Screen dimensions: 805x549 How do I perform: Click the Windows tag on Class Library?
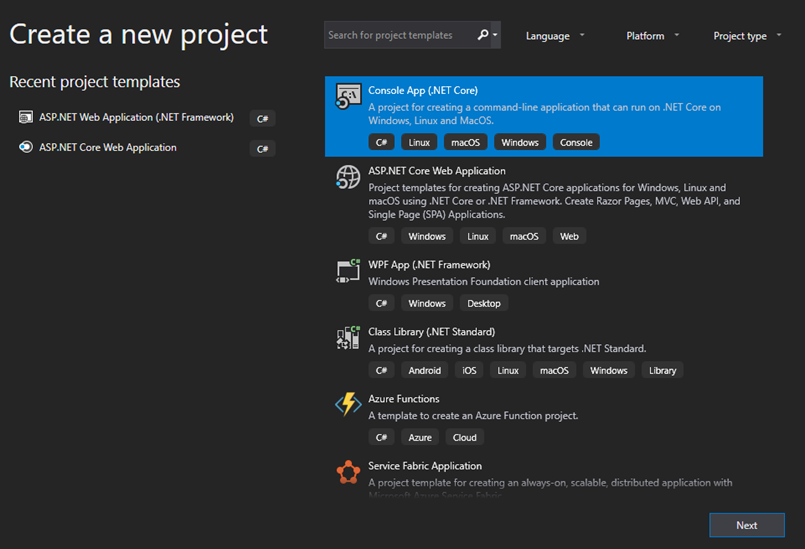(x=609, y=370)
